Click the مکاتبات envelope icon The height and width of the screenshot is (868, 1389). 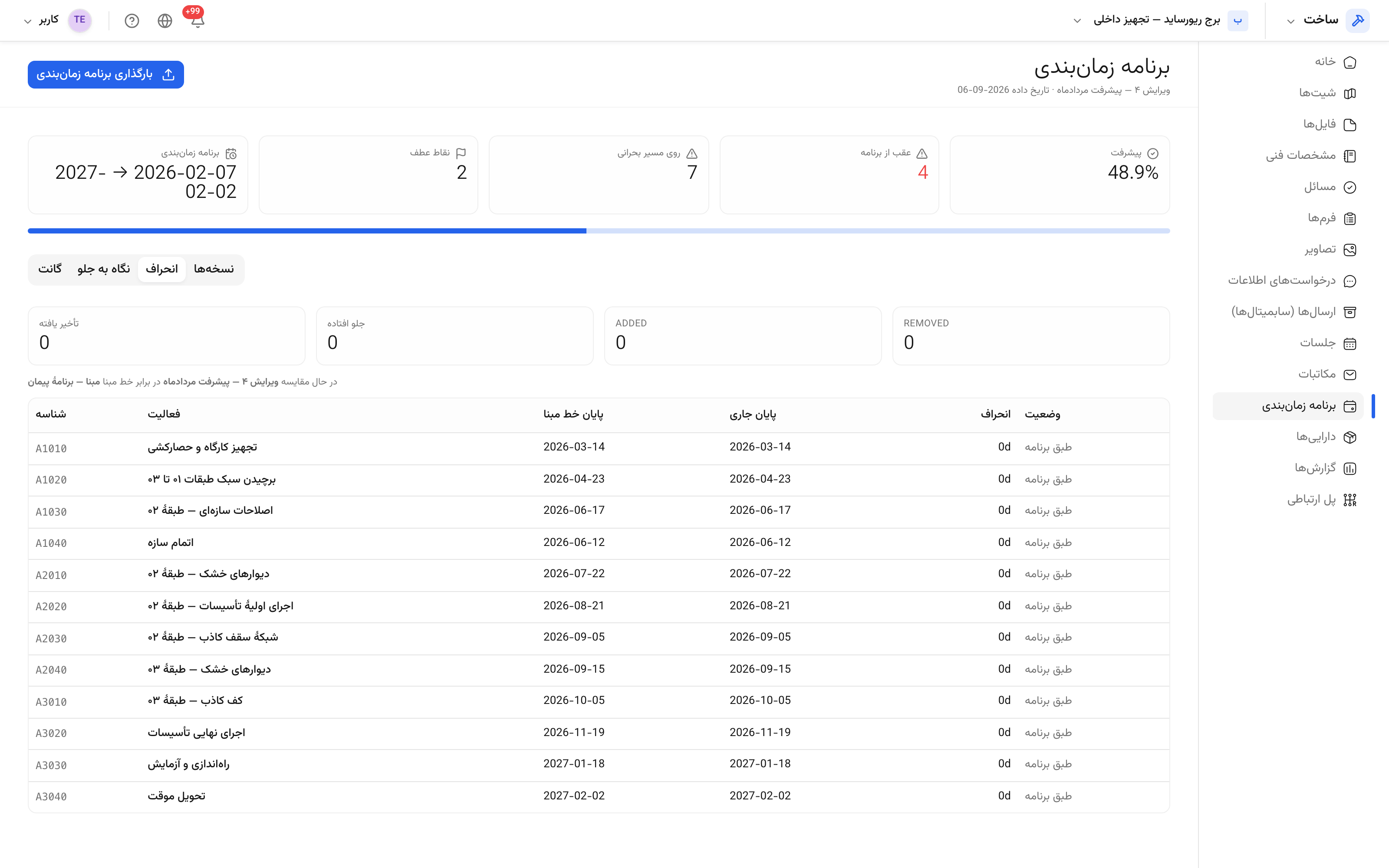[1350, 375]
